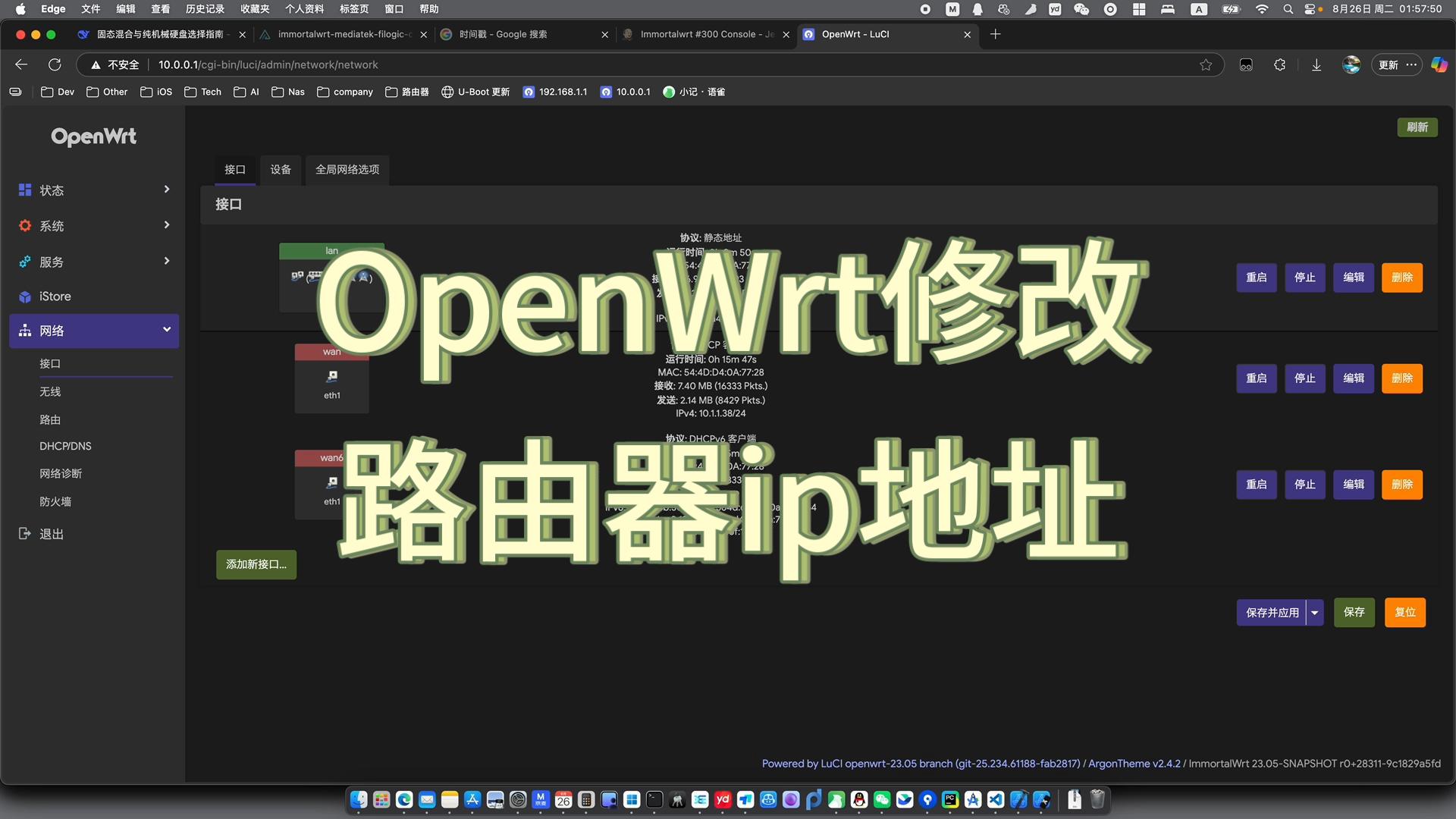Open a new browser tab with plus
1456x819 pixels.
pyautogui.click(x=996, y=34)
